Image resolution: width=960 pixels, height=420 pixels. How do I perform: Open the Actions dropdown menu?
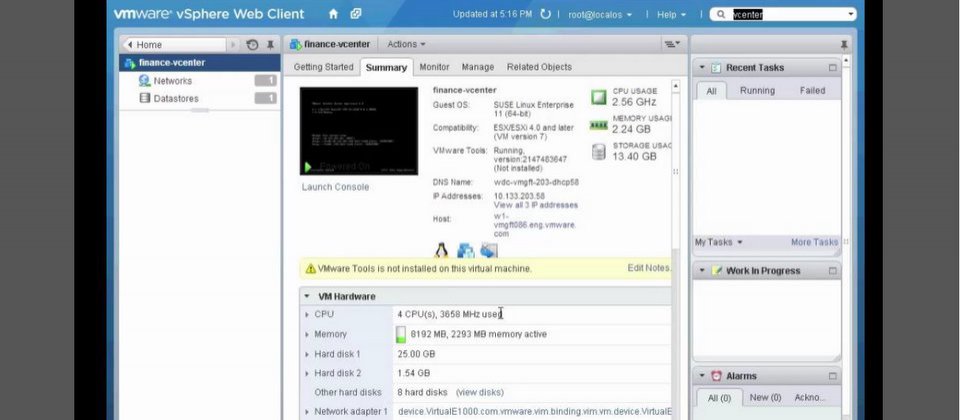pyautogui.click(x=405, y=45)
